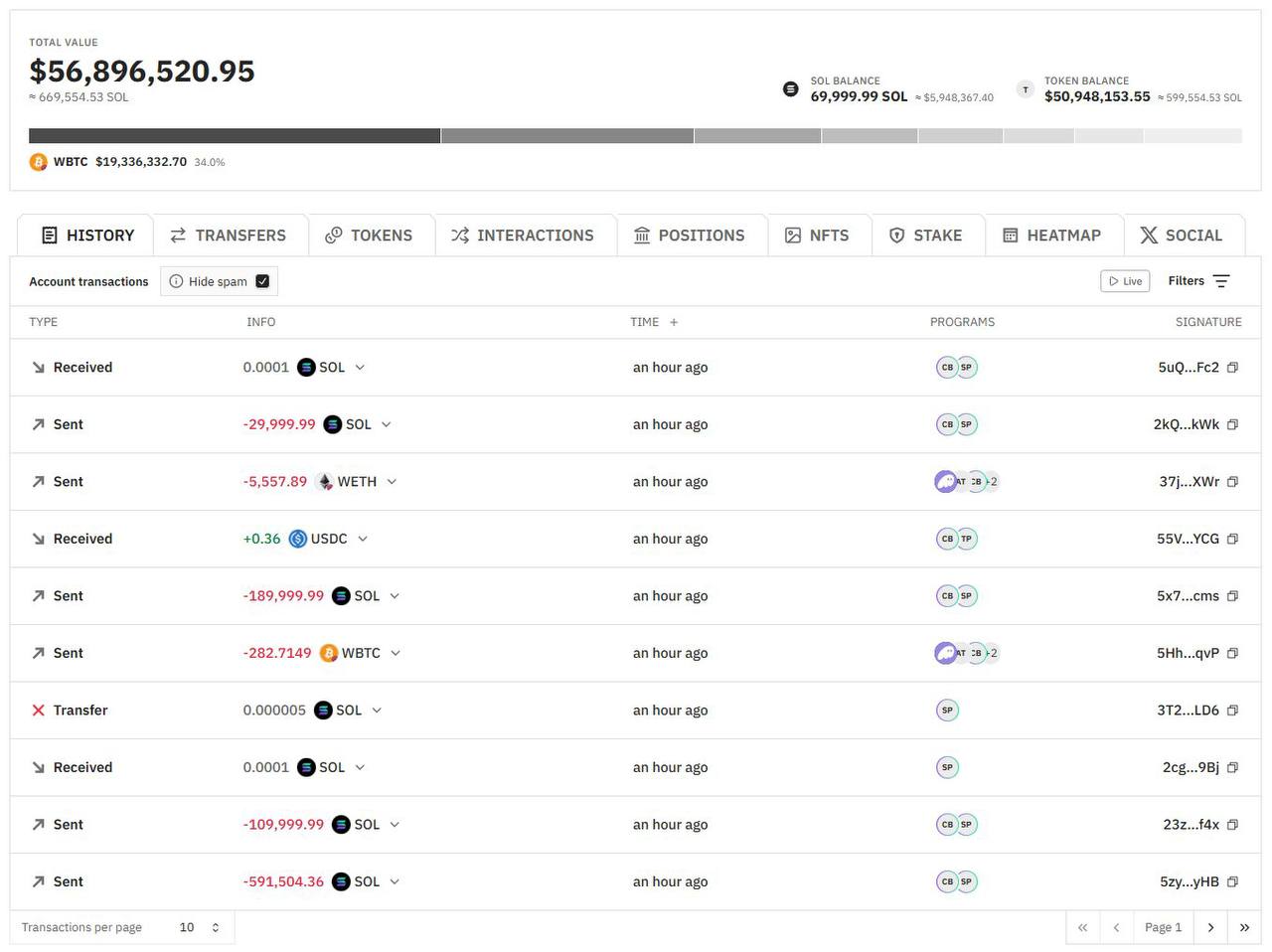Expand the WETH sent transaction chevron
Image resolution: width=1272 pixels, height=952 pixels.
pyautogui.click(x=392, y=482)
